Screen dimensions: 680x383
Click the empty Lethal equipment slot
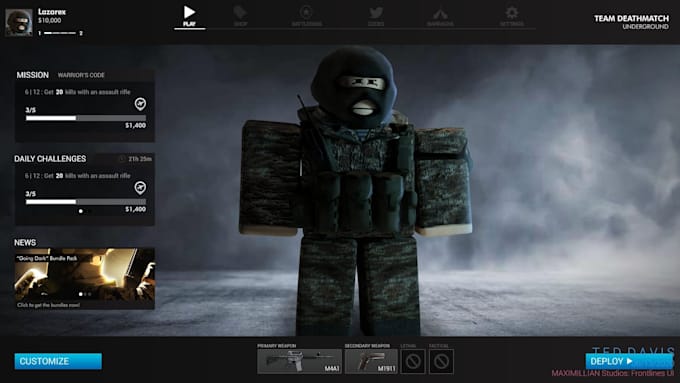413,361
